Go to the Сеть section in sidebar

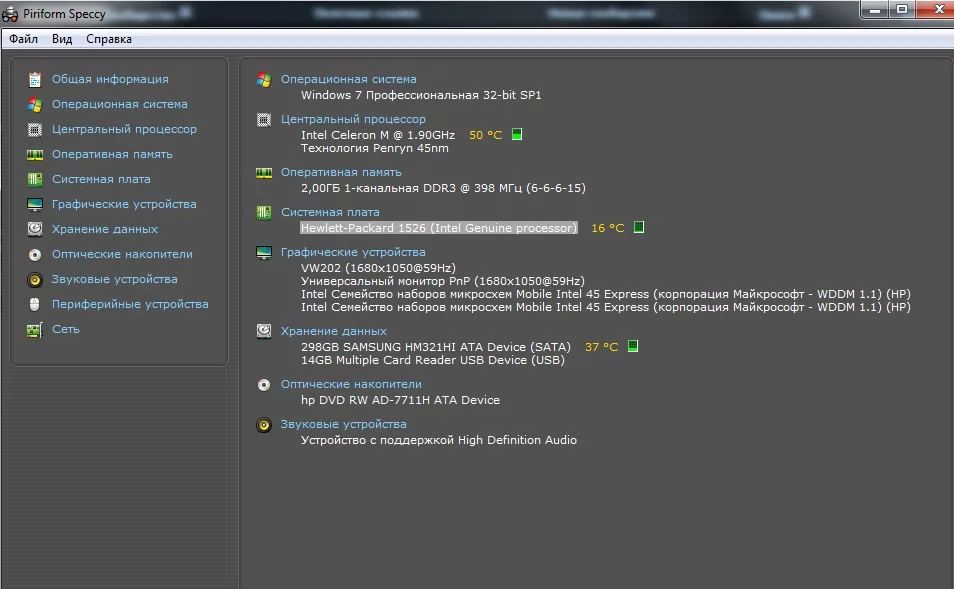[x=66, y=329]
